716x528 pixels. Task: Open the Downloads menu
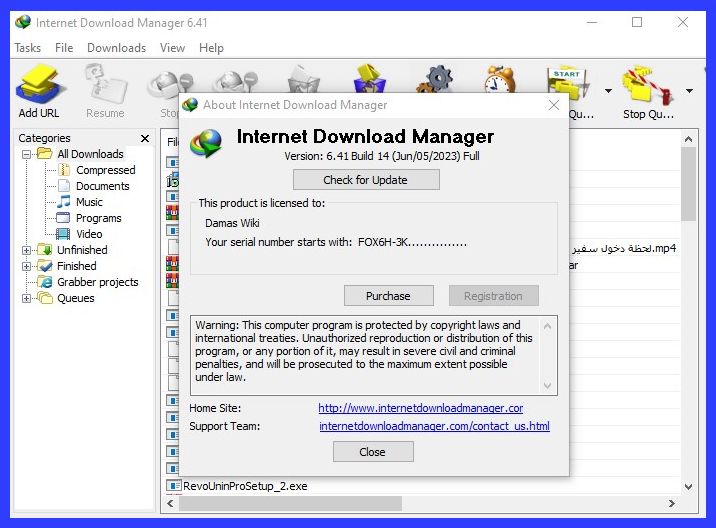pos(116,48)
